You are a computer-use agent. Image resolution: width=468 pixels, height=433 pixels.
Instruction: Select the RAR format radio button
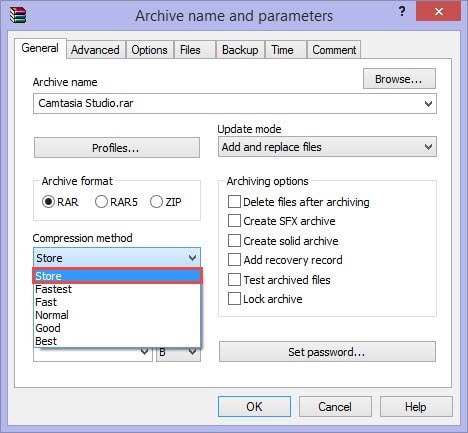tap(48, 202)
